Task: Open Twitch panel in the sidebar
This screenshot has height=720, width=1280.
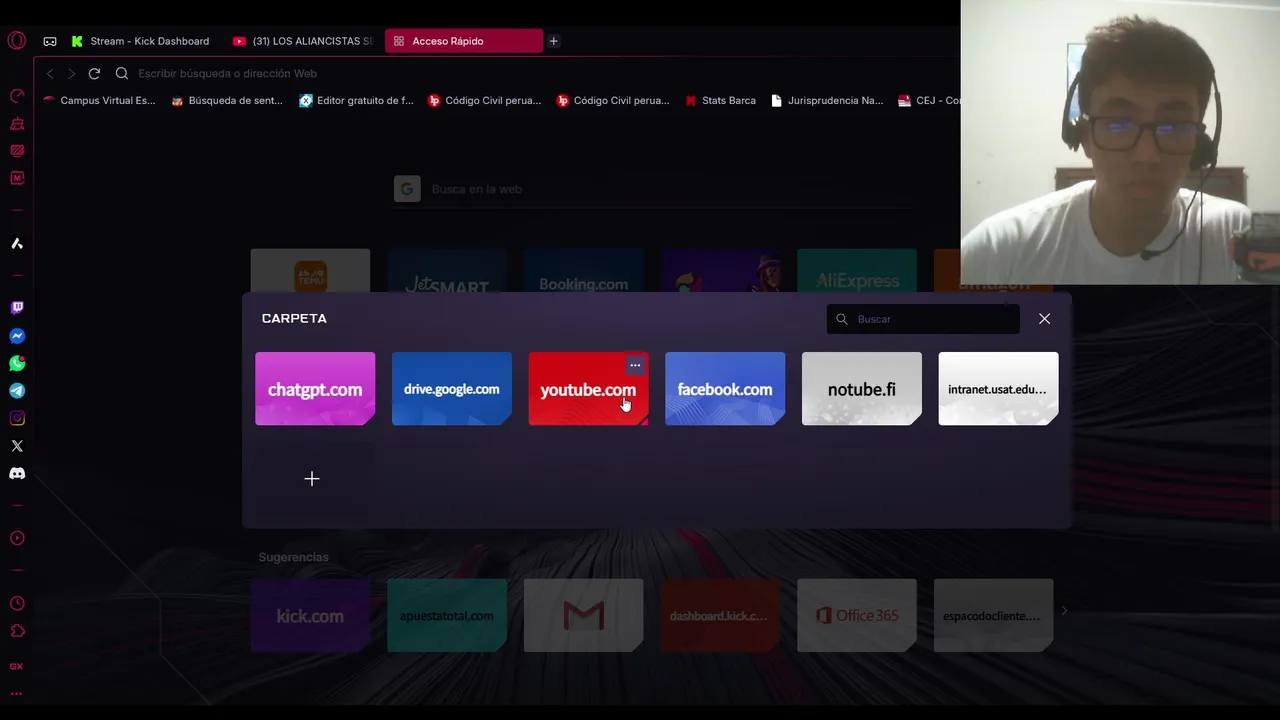Action: click(17, 308)
